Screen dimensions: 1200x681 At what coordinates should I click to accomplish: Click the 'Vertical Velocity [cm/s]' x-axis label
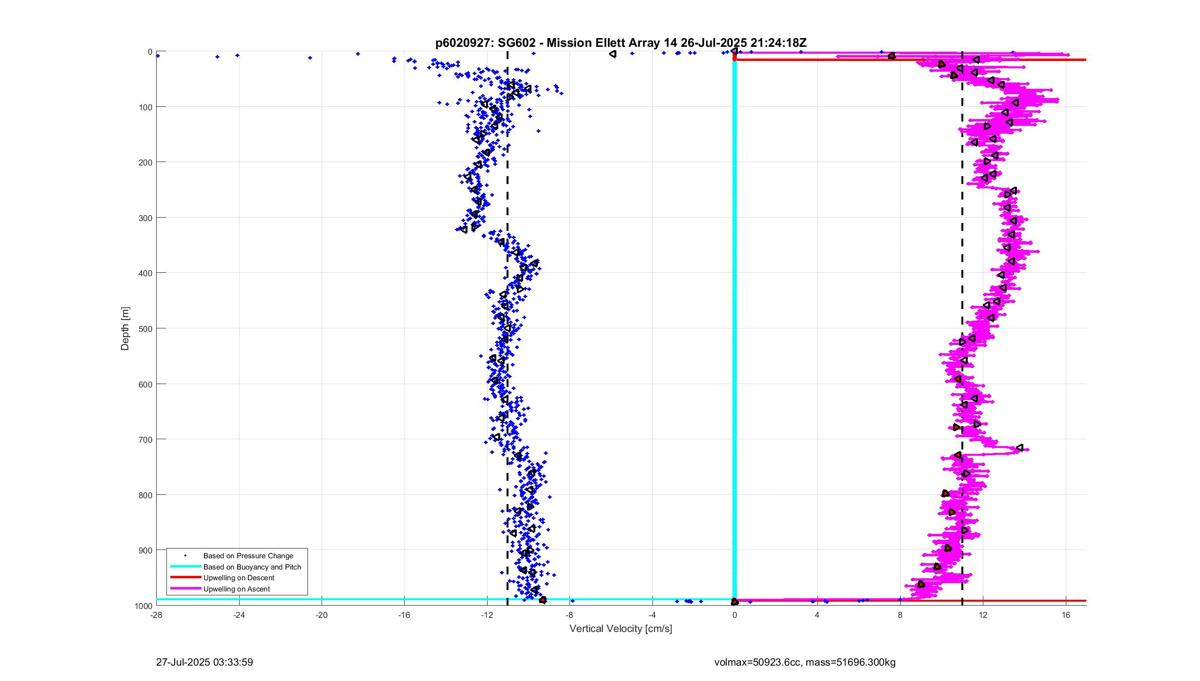coord(621,629)
